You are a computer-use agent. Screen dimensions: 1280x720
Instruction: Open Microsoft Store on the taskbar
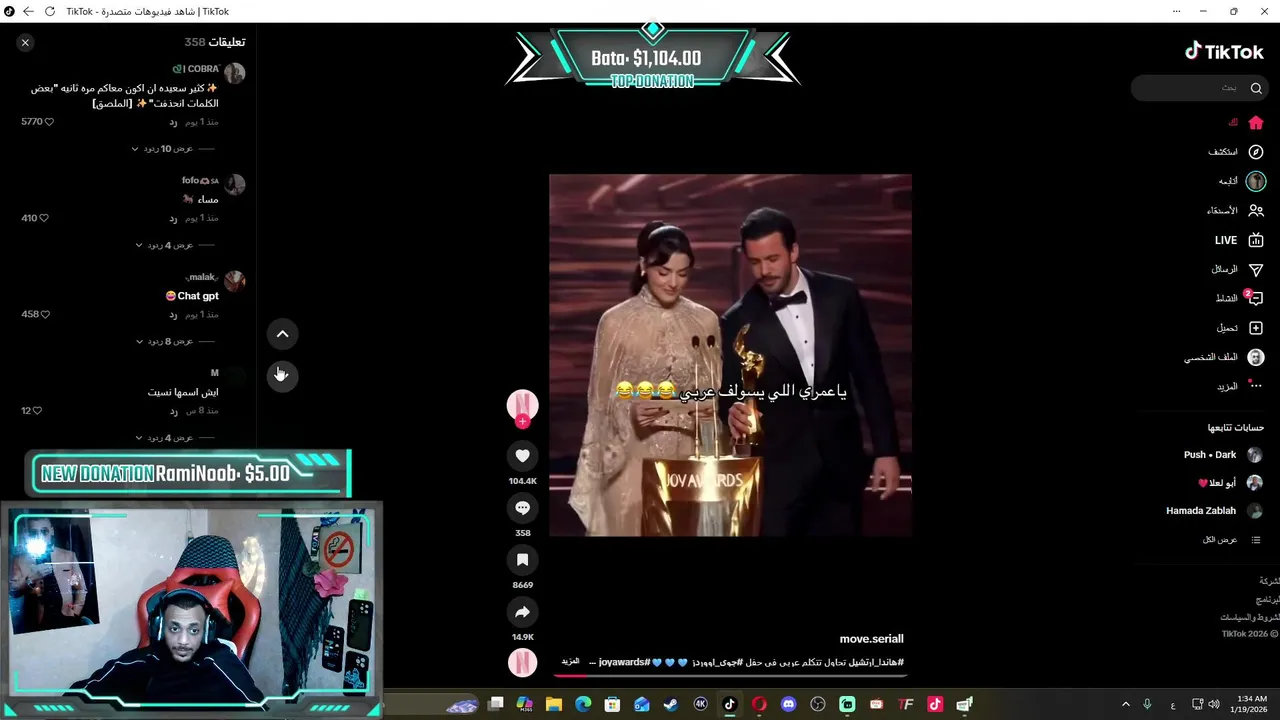tap(612, 705)
